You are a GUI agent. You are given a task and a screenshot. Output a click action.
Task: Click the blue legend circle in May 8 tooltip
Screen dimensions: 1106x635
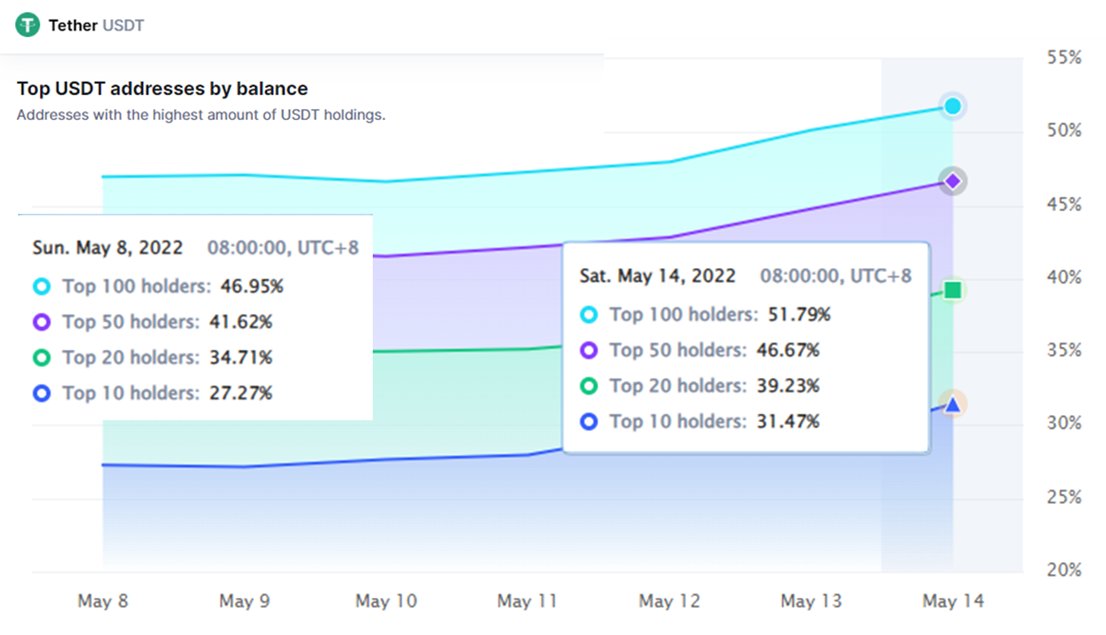click(x=42, y=393)
